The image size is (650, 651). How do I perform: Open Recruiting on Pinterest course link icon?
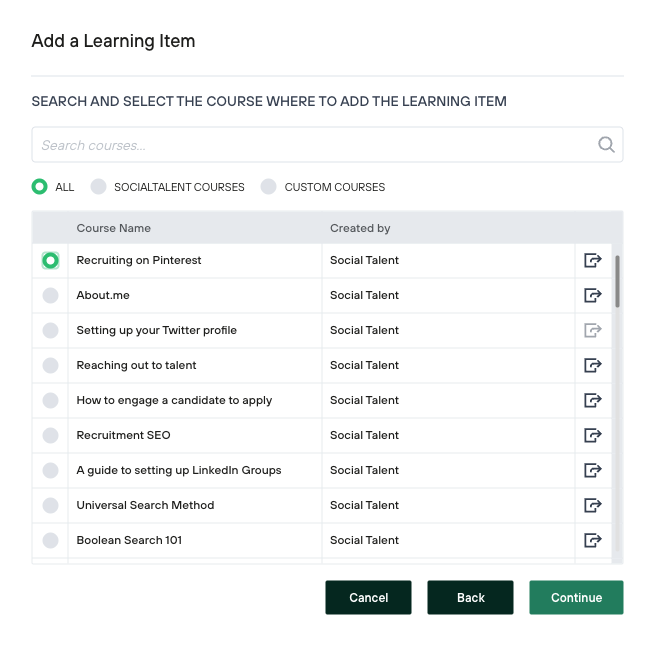pyautogui.click(x=593, y=260)
